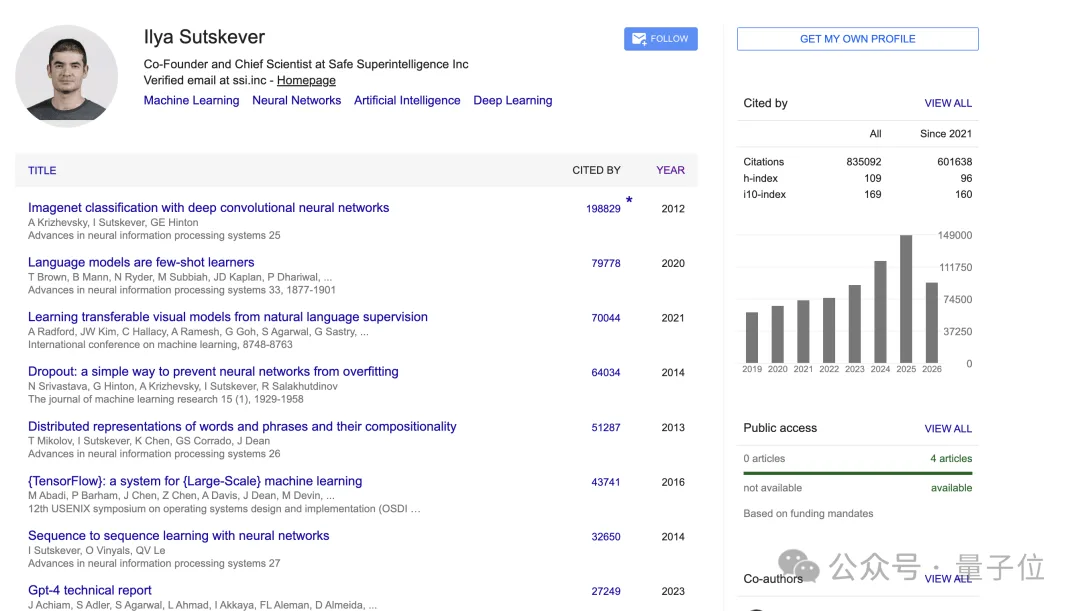Open Deep Learning interest tag
Image resolution: width=1080 pixels, height=611 pixels.
[512, 101]
